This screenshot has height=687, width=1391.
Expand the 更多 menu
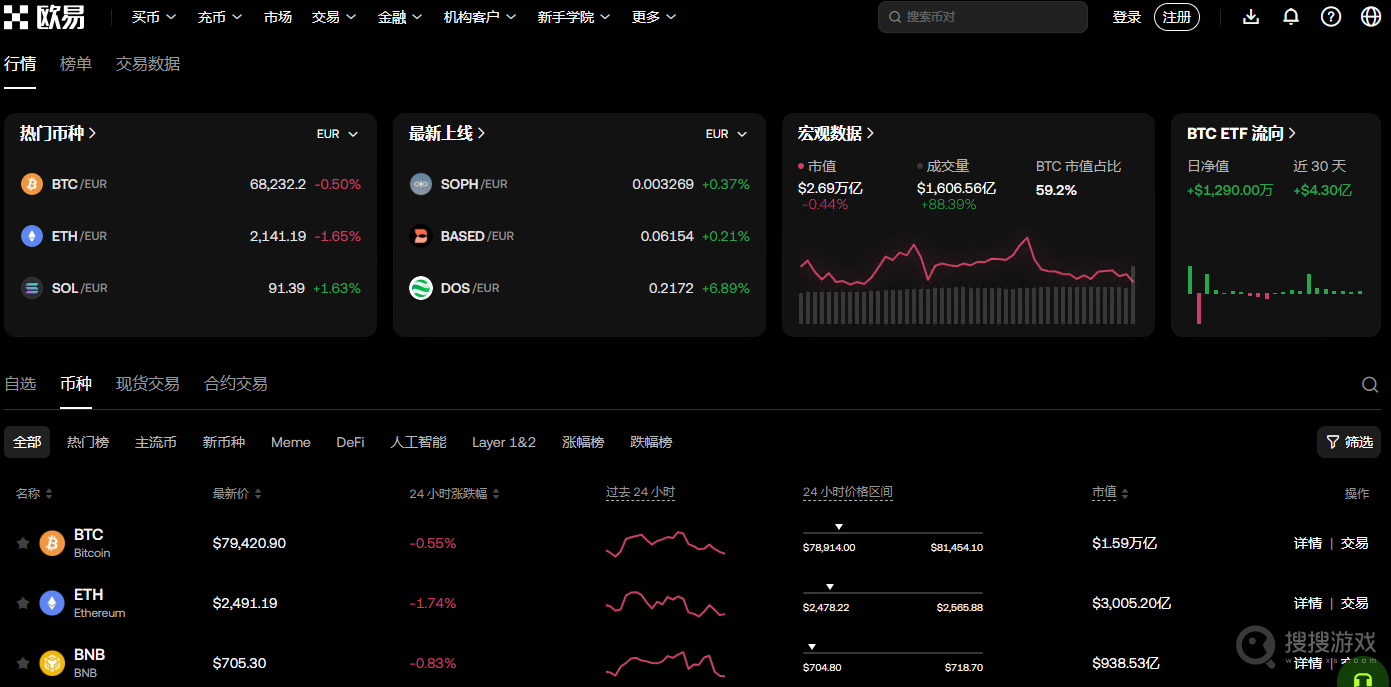pyautogui.click(x=654, y=17)
